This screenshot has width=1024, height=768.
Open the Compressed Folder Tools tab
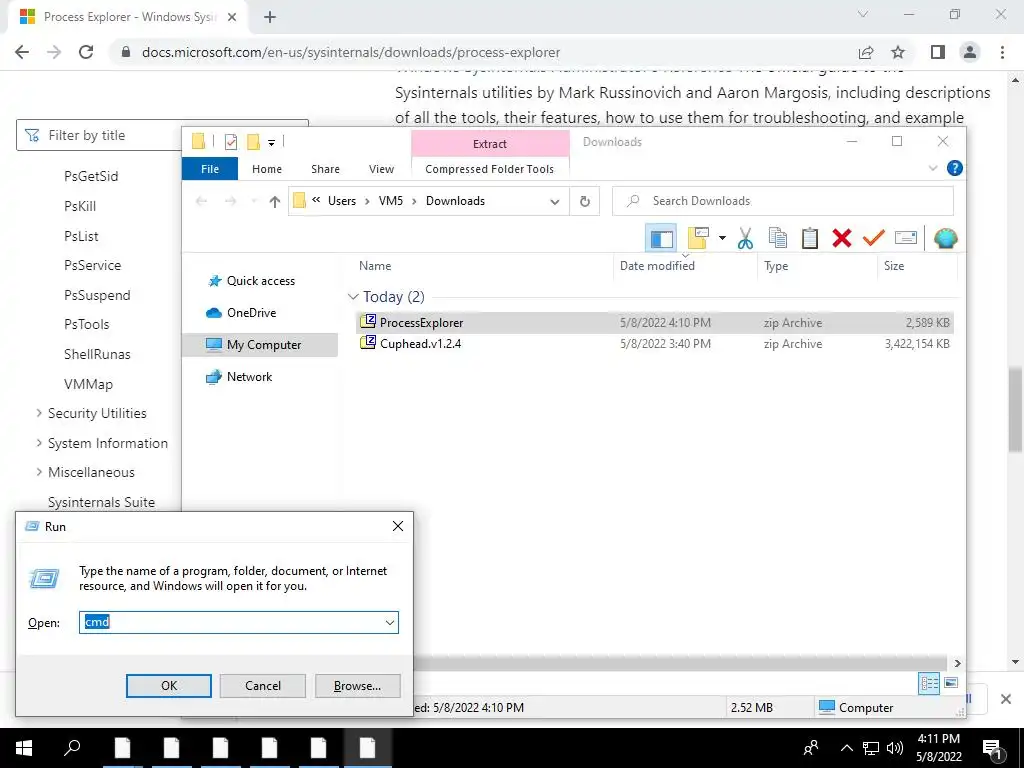click(x=489, y=168)
